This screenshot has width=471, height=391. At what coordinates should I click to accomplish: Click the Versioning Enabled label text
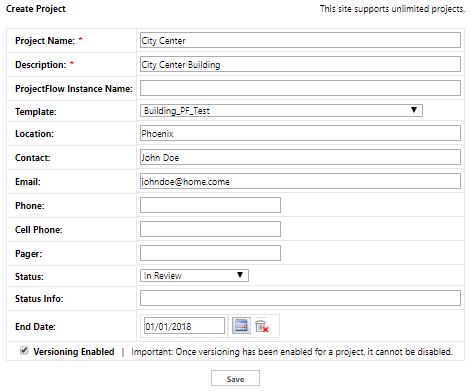coord(74,352)
